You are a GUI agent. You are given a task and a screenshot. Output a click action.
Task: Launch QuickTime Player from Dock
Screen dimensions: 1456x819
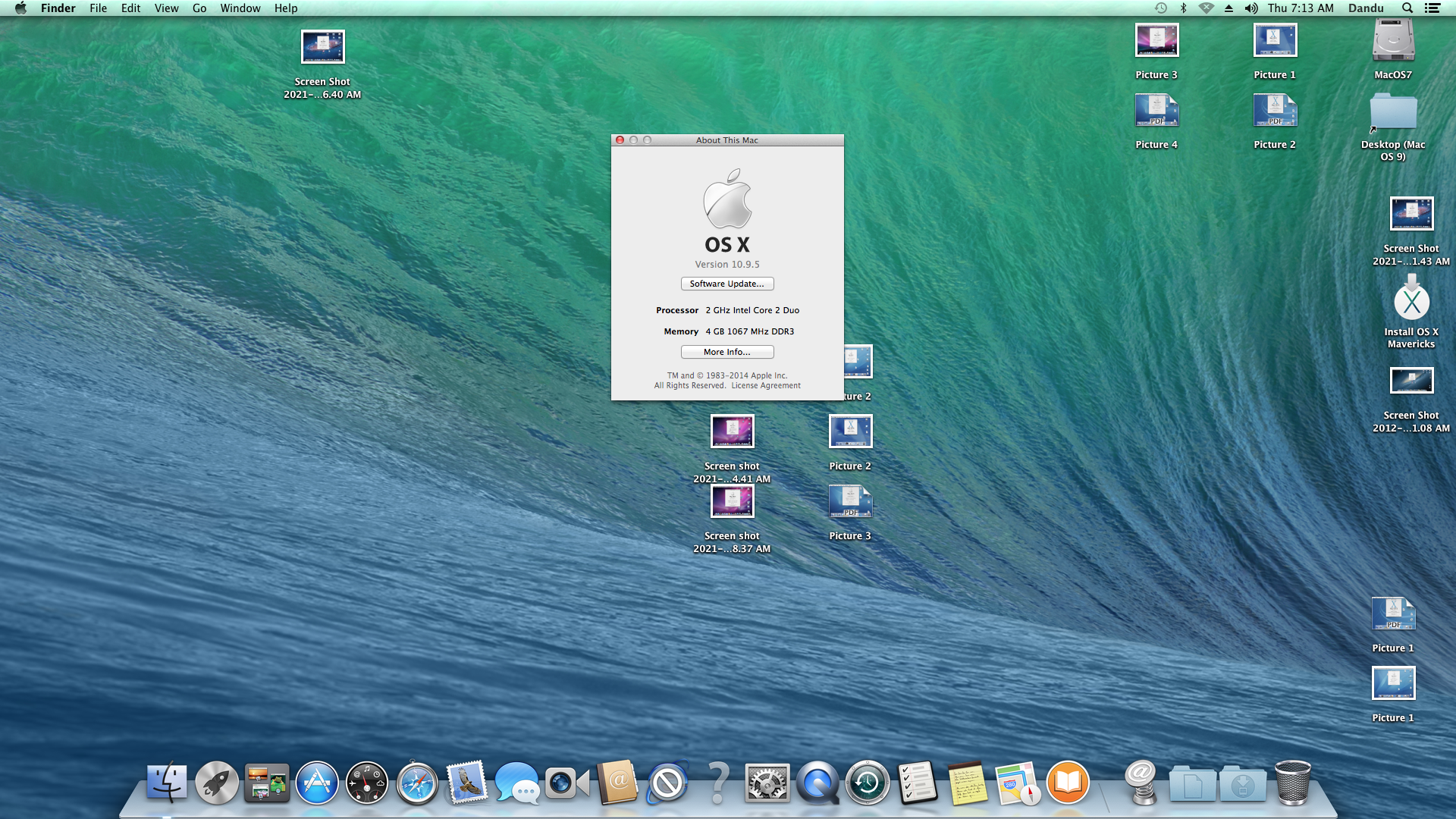817,783
